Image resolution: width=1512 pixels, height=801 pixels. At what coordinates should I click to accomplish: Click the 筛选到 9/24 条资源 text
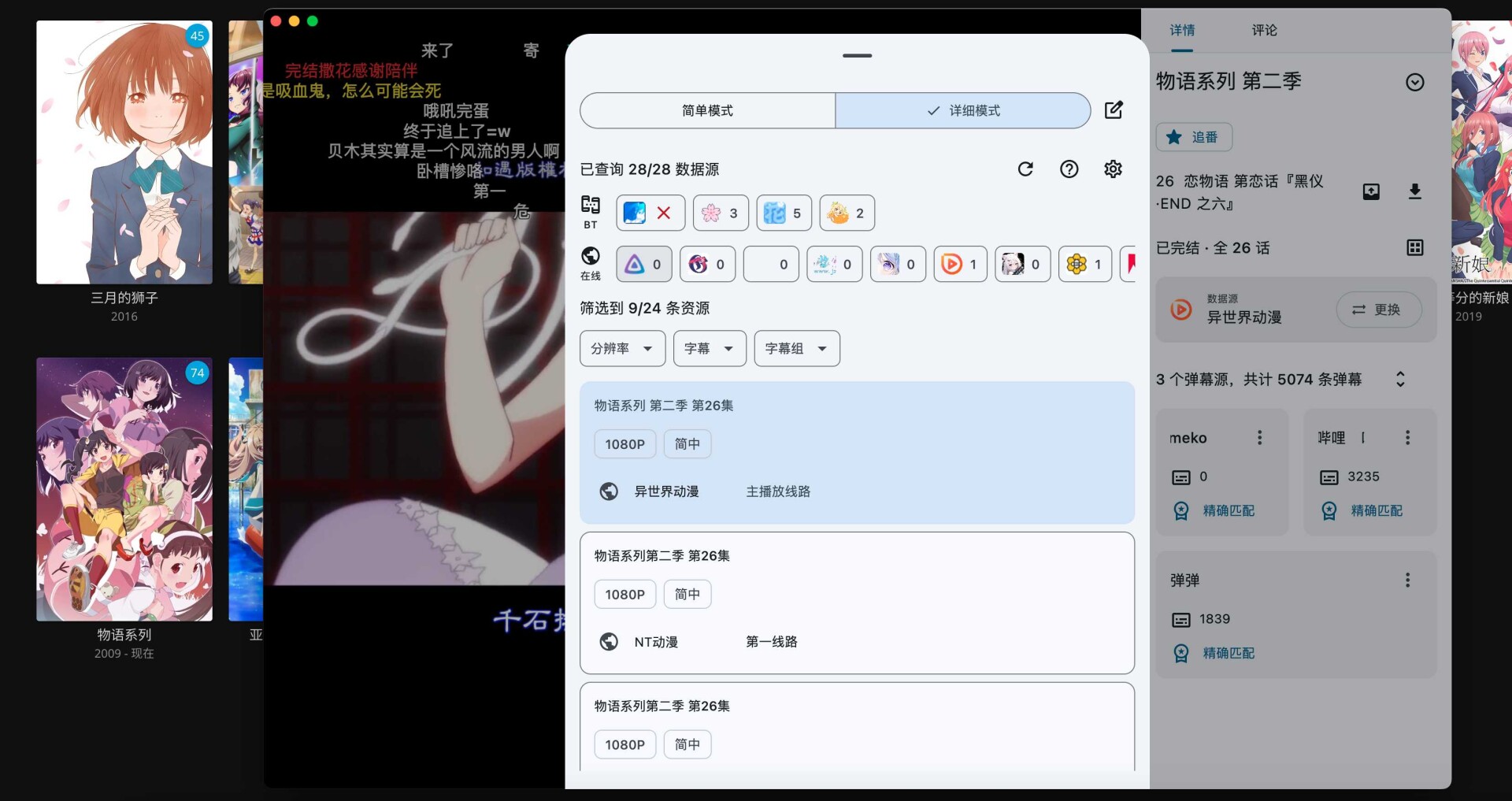[645, 308]
